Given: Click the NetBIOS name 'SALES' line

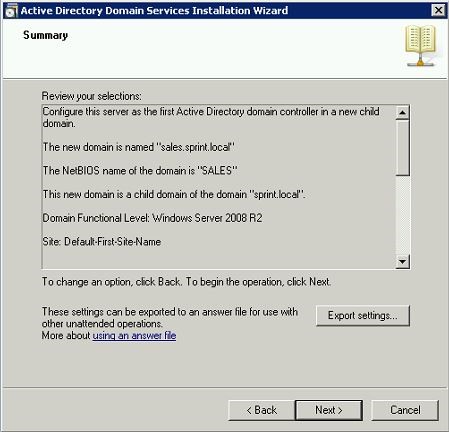Looking at the screenshot, I should (140, 171).
